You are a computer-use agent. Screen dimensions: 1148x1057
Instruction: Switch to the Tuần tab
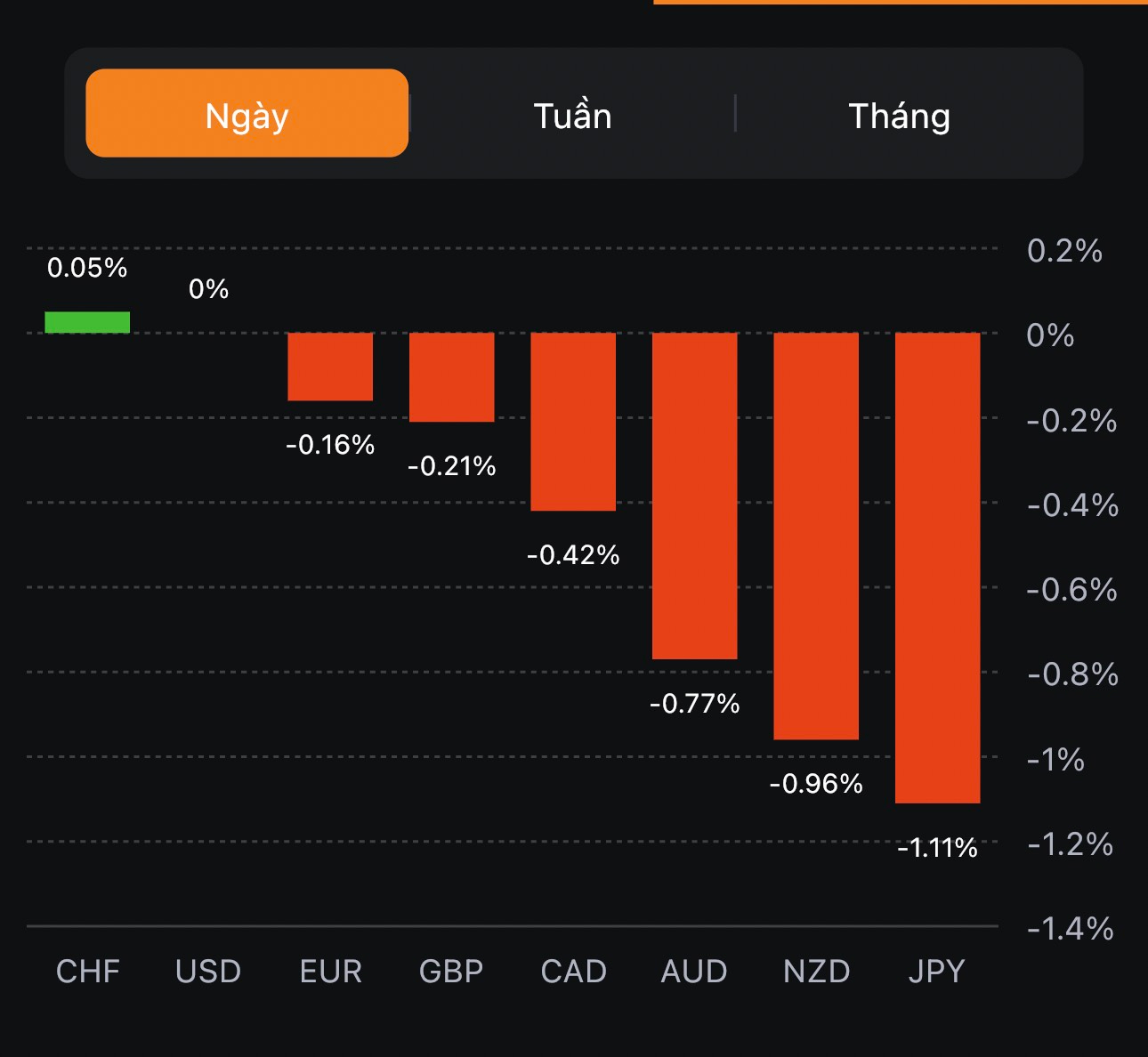click(x=572, y=116)
